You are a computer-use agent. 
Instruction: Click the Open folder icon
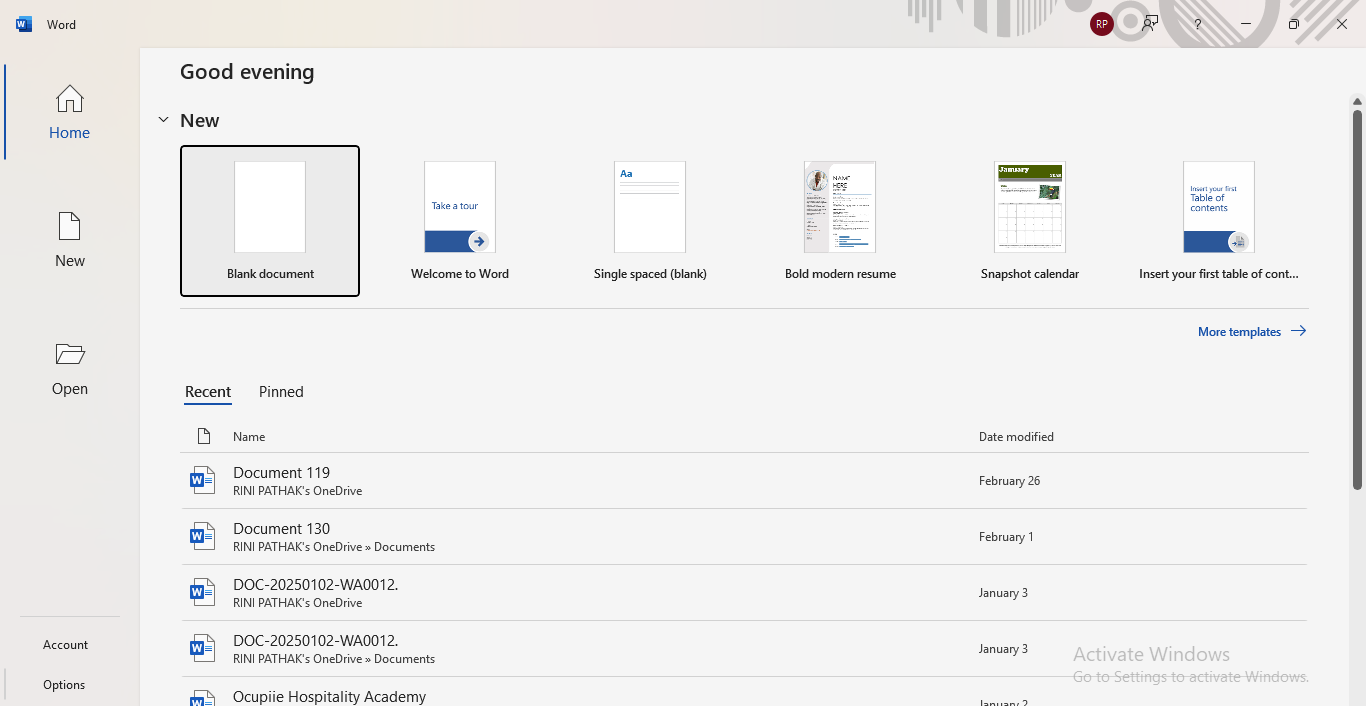click(x=69, y=355)
